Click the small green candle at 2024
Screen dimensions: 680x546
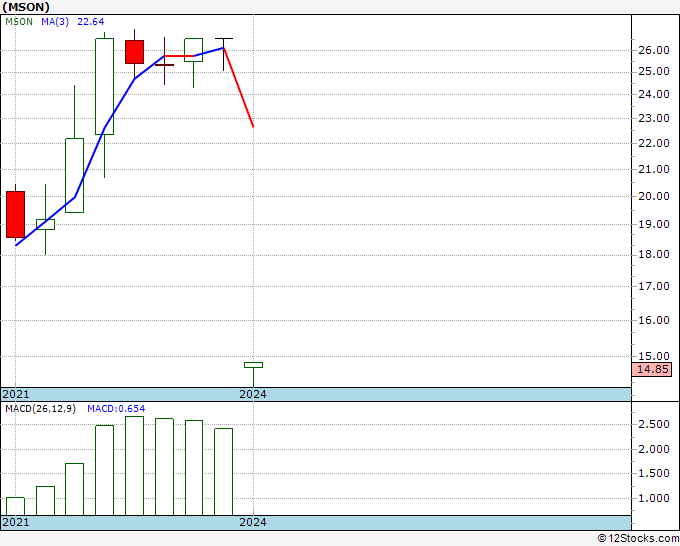253,365
